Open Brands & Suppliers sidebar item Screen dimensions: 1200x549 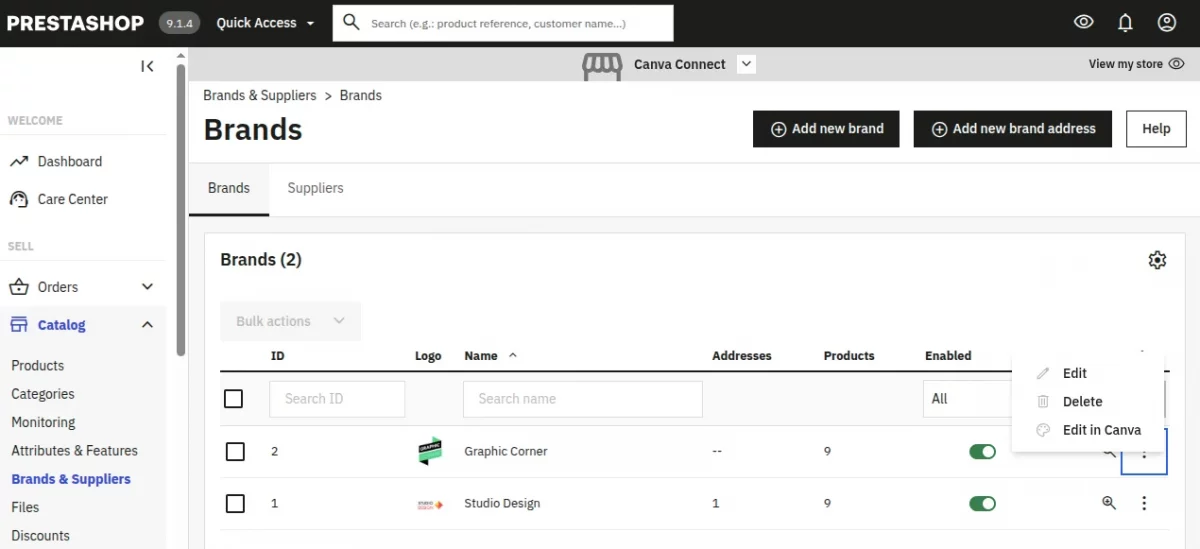pyautogui.click(x=71, y=479)
